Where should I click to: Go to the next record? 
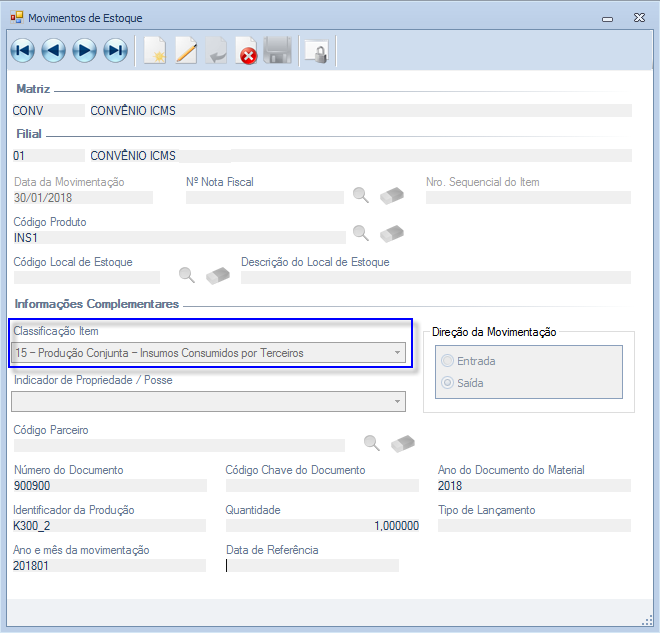[x=84, y=51]
